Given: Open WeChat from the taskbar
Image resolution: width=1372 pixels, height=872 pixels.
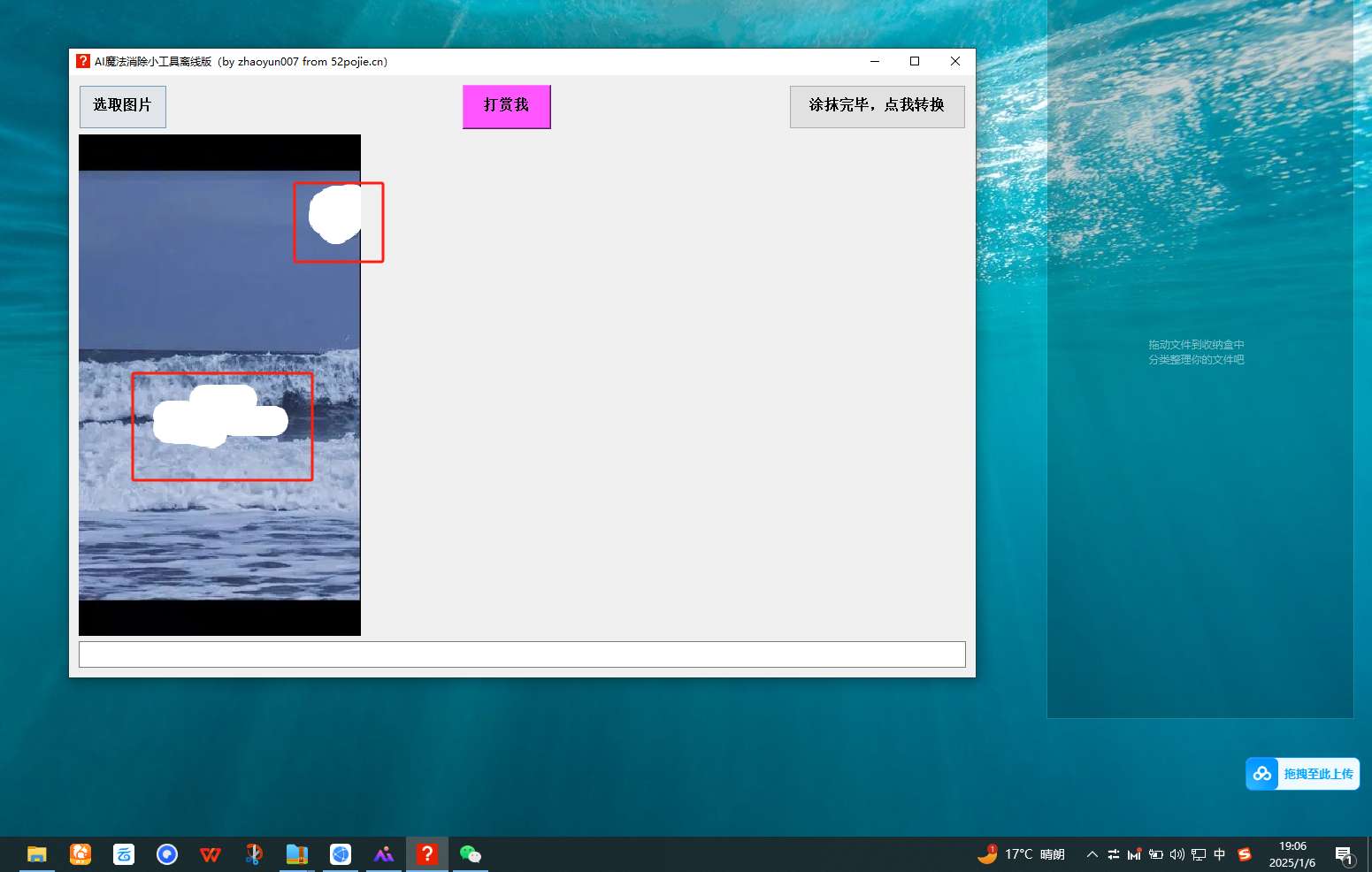Looking at the screenshot, I should point(471,854).
